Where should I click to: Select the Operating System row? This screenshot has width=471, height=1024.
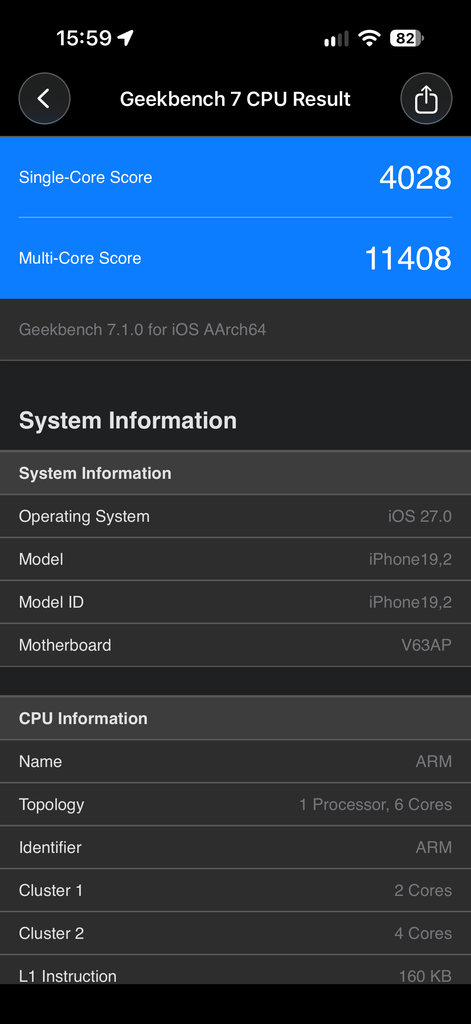[235, 517]
